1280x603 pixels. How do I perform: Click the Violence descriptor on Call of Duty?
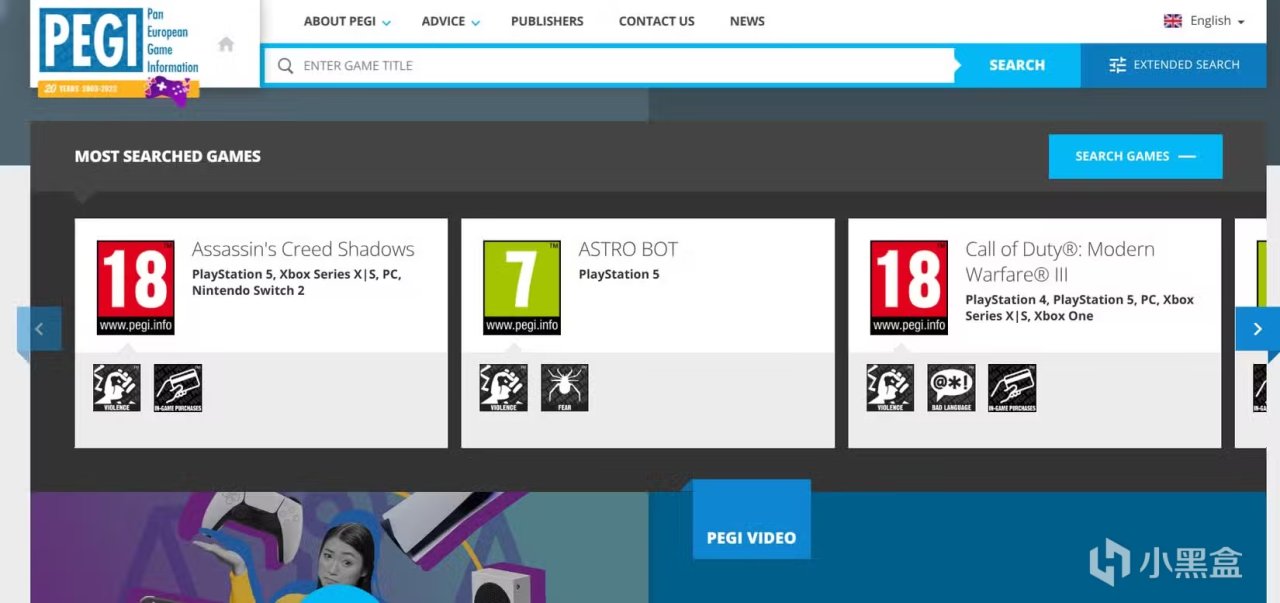tap(890, 388)
